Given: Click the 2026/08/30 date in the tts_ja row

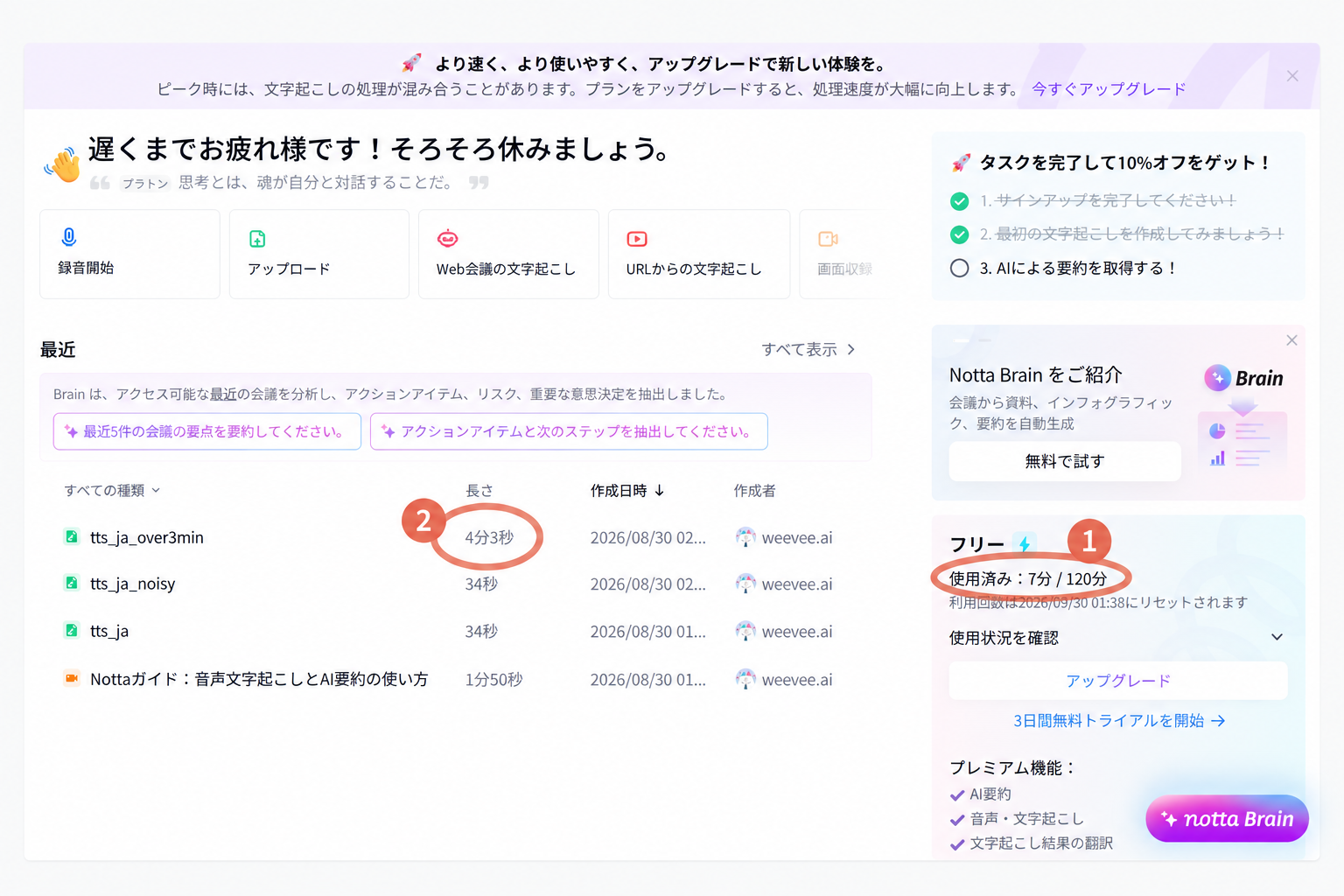Looking at the screenshot, I should click(x=647, y=631).
